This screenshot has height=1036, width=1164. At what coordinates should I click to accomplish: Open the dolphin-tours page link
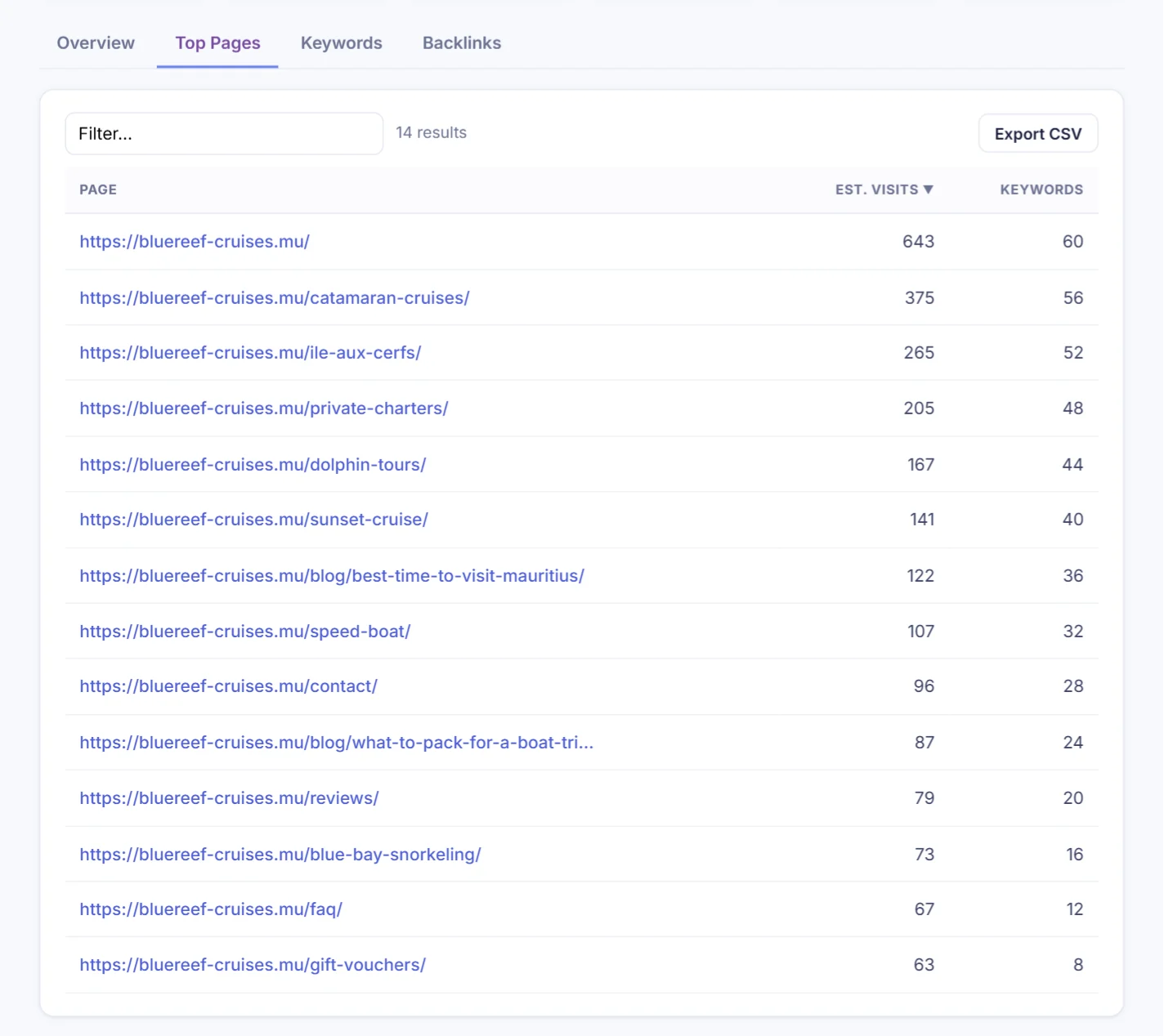click(253, 465)
